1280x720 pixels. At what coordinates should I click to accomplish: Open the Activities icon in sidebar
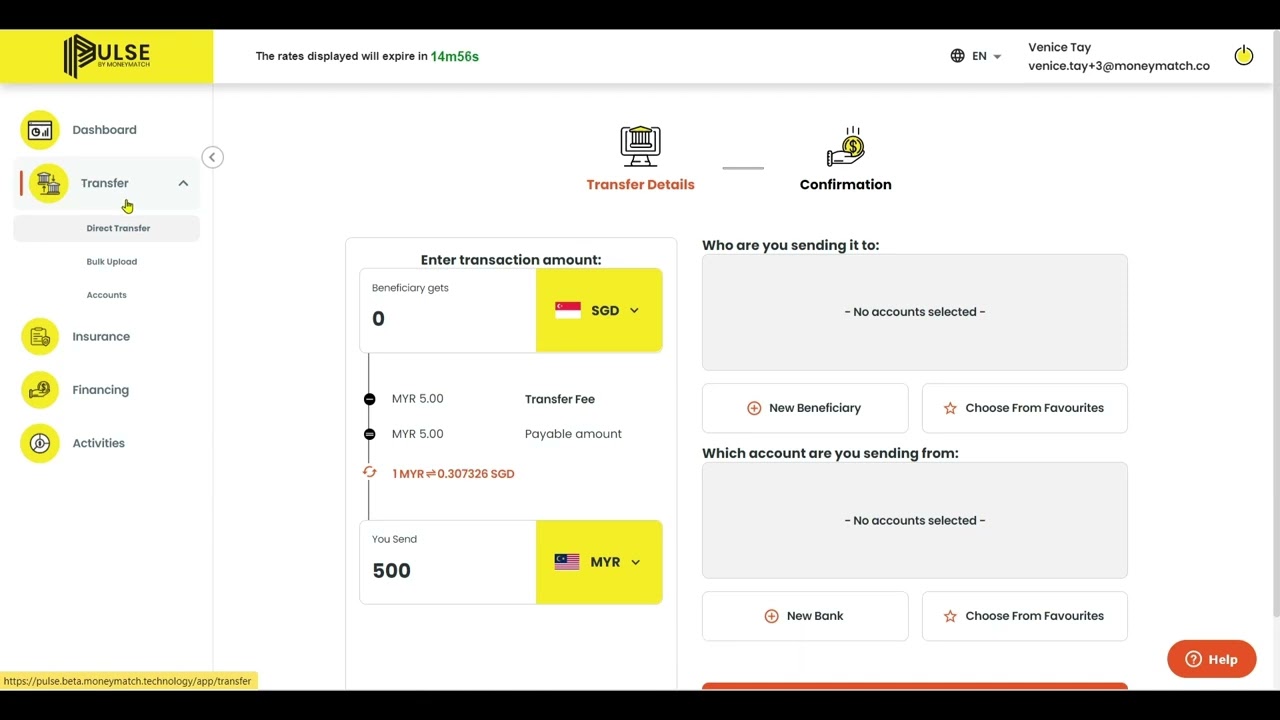click(x=40, y=443)
